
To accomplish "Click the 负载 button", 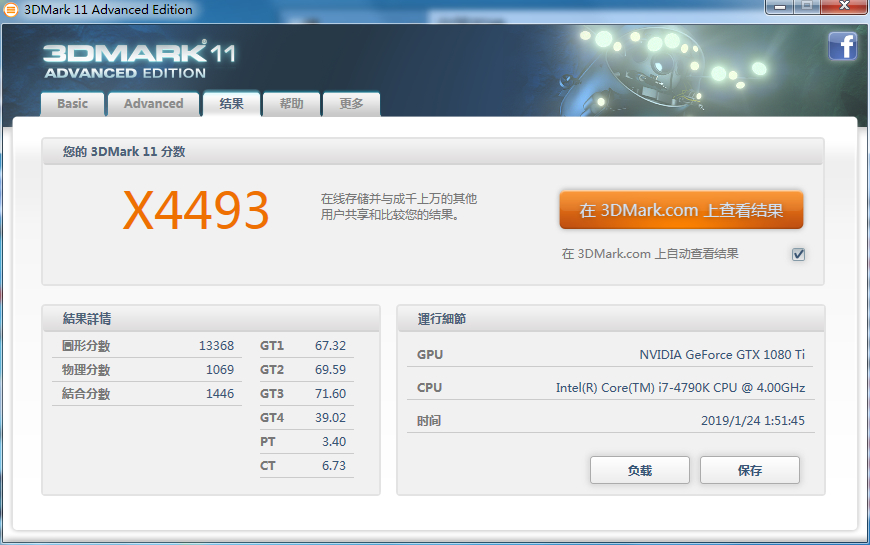I will (x=640, y=471).
